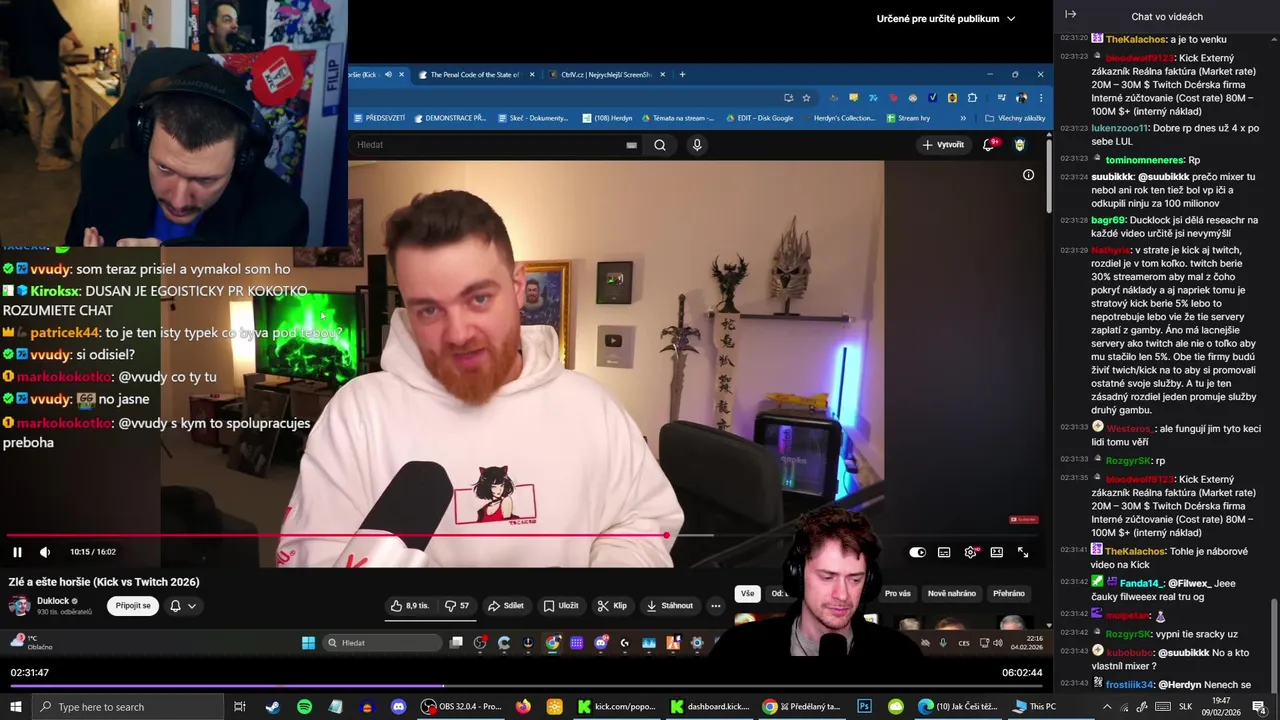This screenshot has height=720, width=1280.
Task: Click the Sdílet share button
Action: (506, 606)
